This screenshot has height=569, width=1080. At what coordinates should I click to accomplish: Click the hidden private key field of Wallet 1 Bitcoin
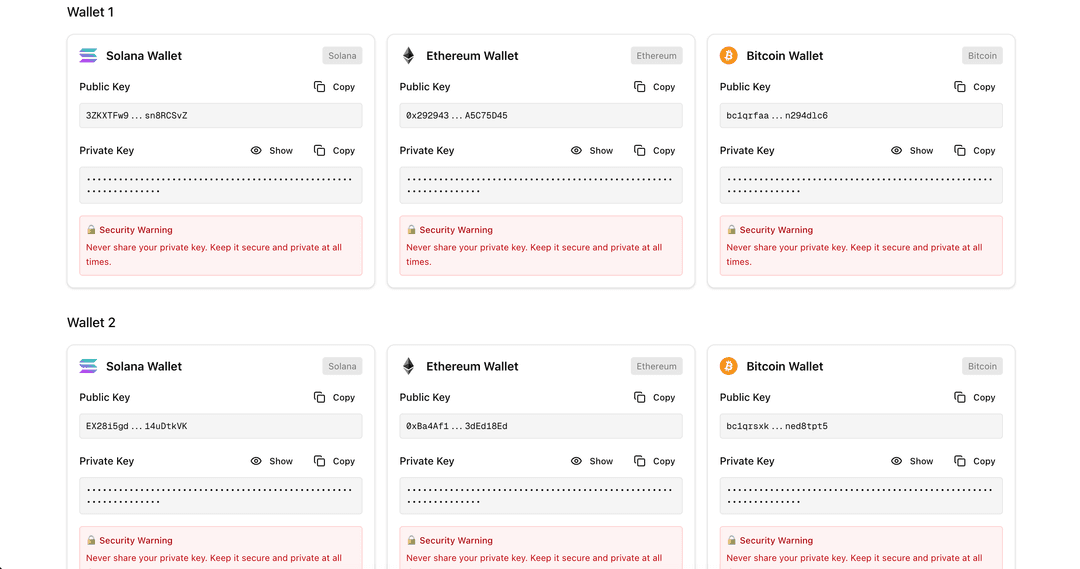coord(860,185)
